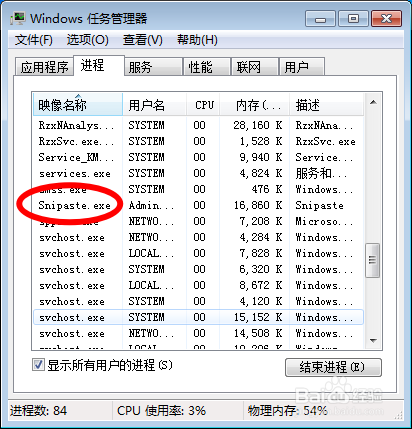Click the Microso... description cell
Screen dimensions: 412x429
coord(324,221)
